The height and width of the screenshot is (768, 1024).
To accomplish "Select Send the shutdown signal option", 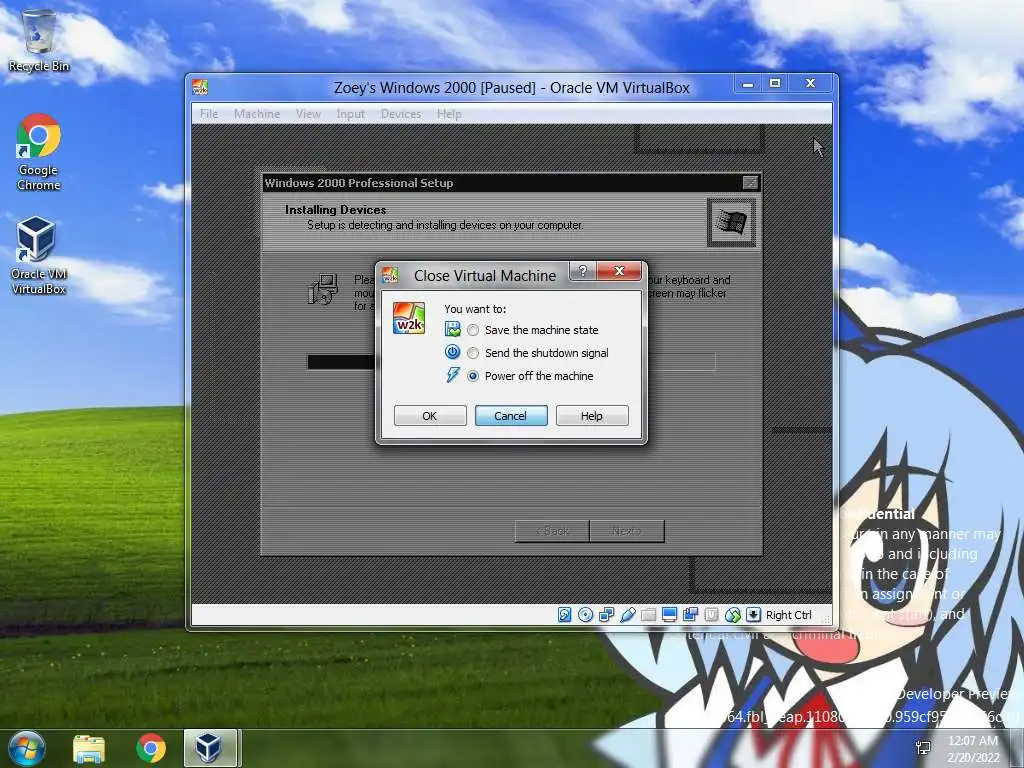I will (x=538, y=353).
